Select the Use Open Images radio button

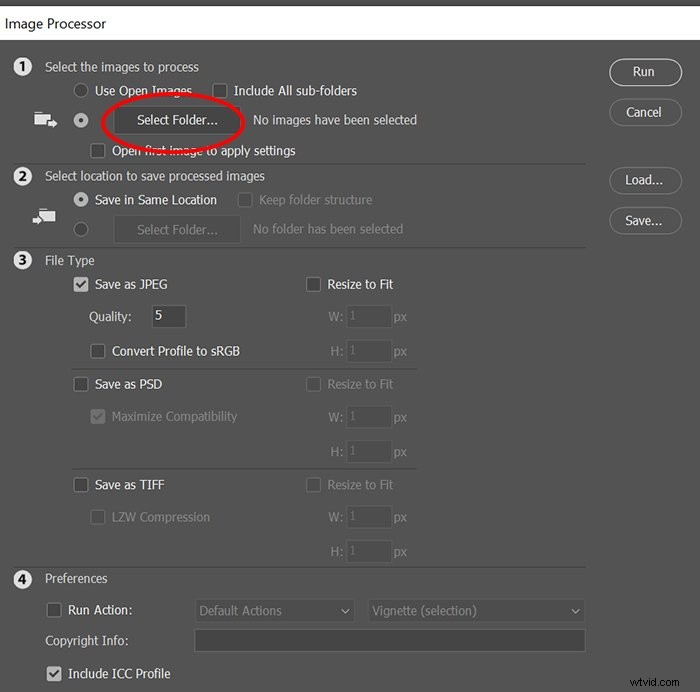click(x=81, y=90)
